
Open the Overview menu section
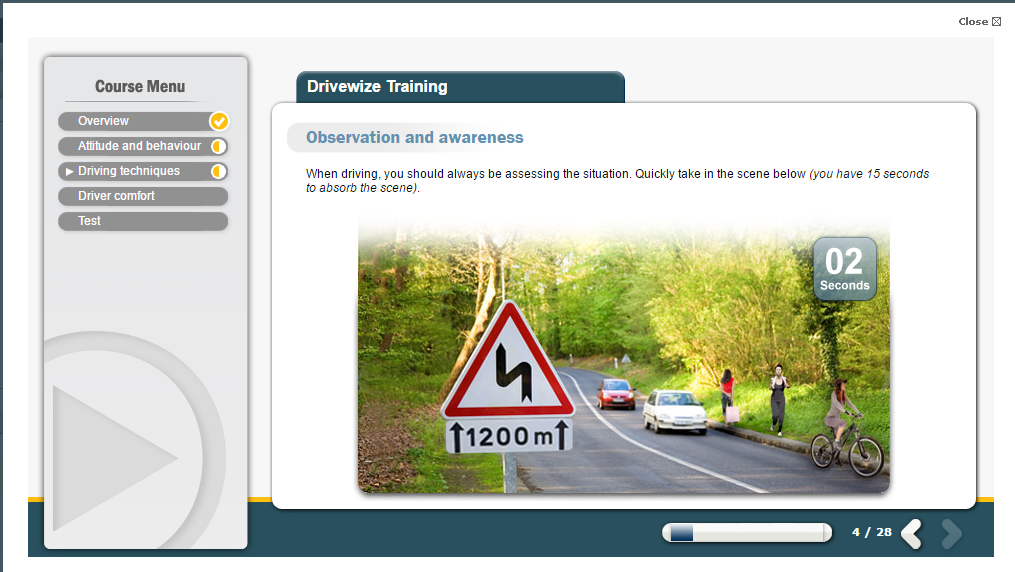point(104,121)
